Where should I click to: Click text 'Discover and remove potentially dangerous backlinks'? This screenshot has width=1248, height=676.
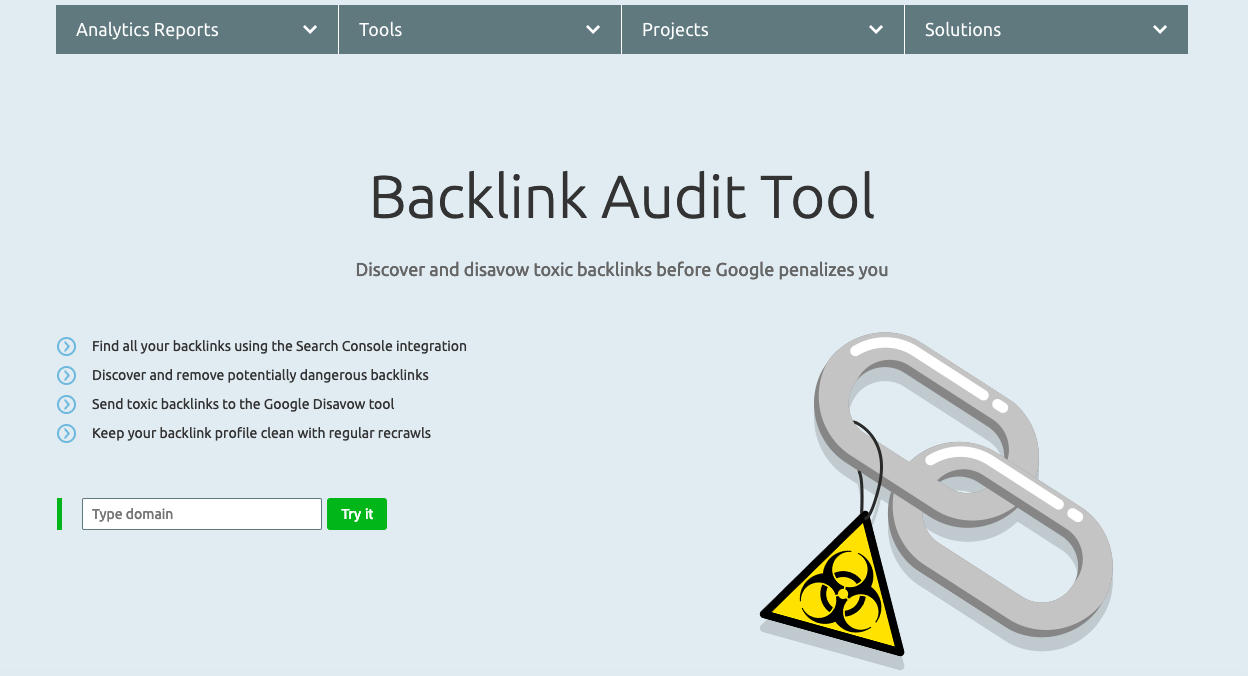click(x=260, y=375)
